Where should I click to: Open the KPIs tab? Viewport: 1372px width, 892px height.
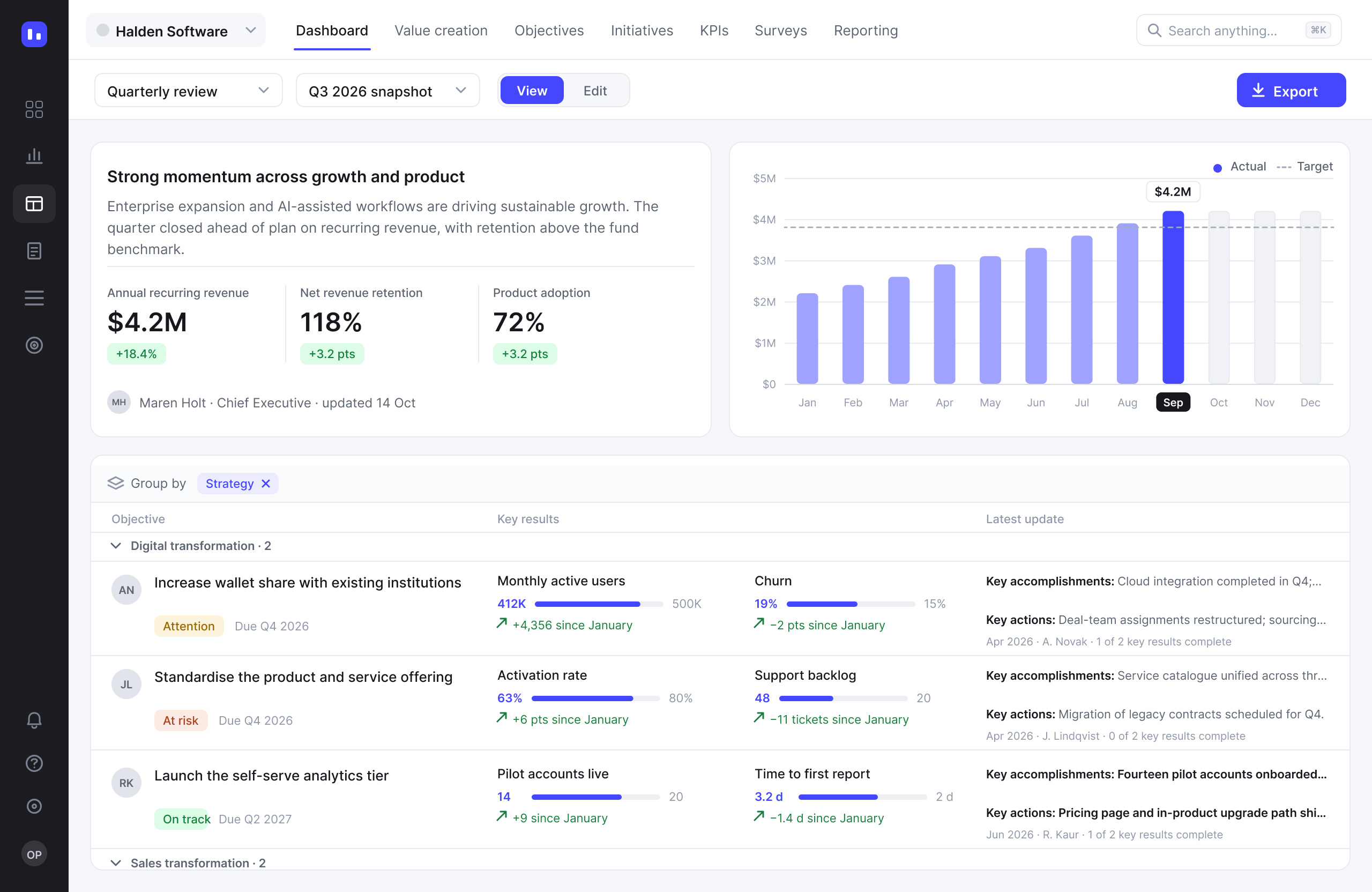click(714, 31)
